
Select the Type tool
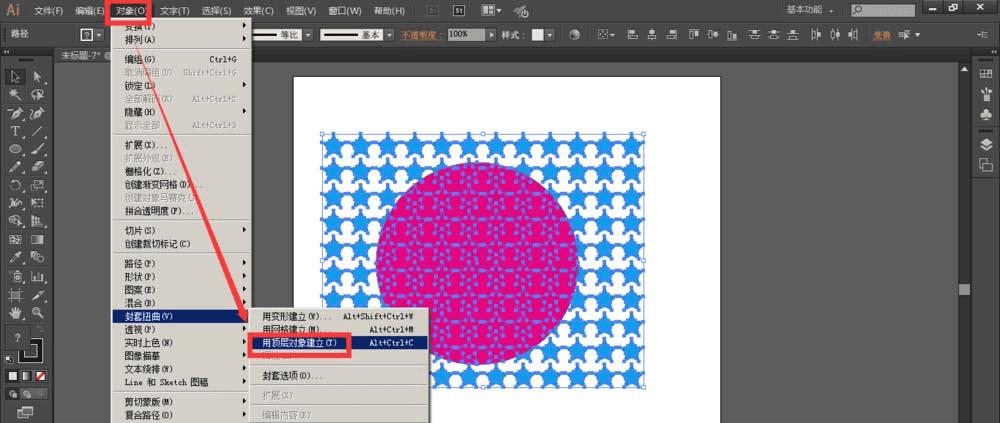[x=15, y=131]
